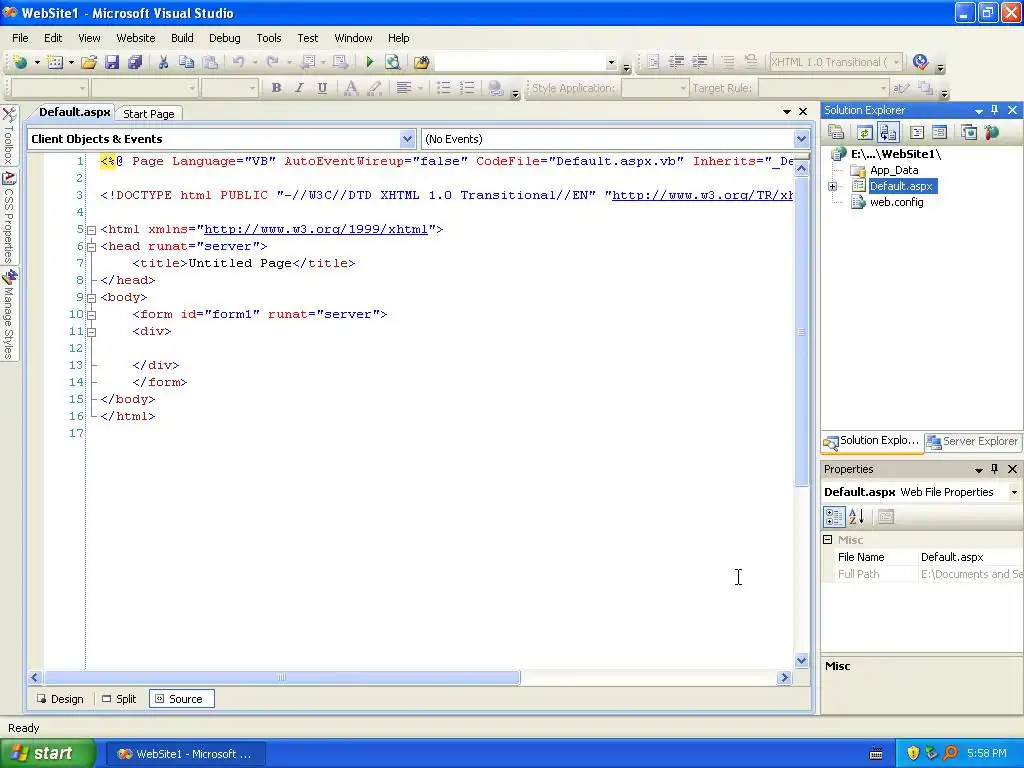1024x768 pixels.
Task: Open the Client Objects & Events dropdown
Action: click(x=407, y=138)
